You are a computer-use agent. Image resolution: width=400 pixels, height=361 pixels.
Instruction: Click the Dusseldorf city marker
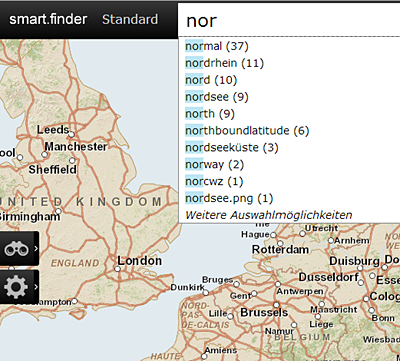(x=361, y=283)
